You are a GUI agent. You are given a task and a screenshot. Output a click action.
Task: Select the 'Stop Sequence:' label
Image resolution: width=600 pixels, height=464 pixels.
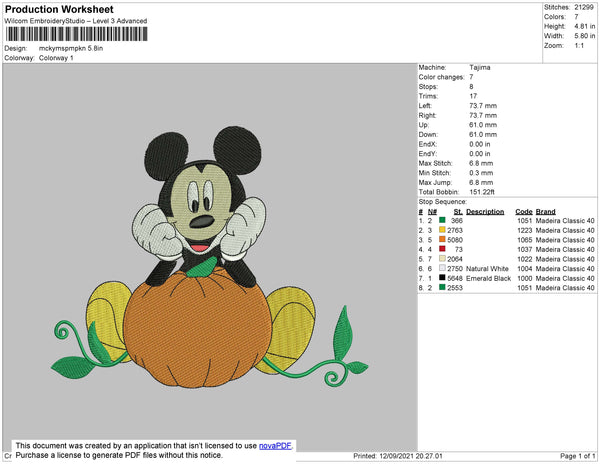click(443, 202)
